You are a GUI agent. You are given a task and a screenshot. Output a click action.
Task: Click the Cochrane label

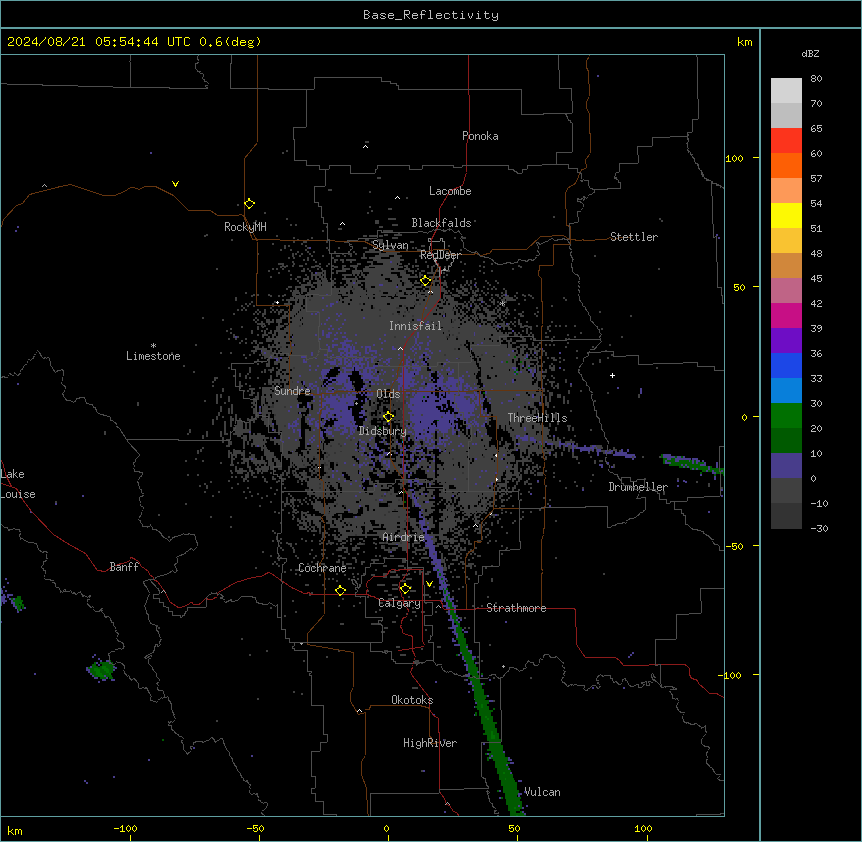[322, 568]
